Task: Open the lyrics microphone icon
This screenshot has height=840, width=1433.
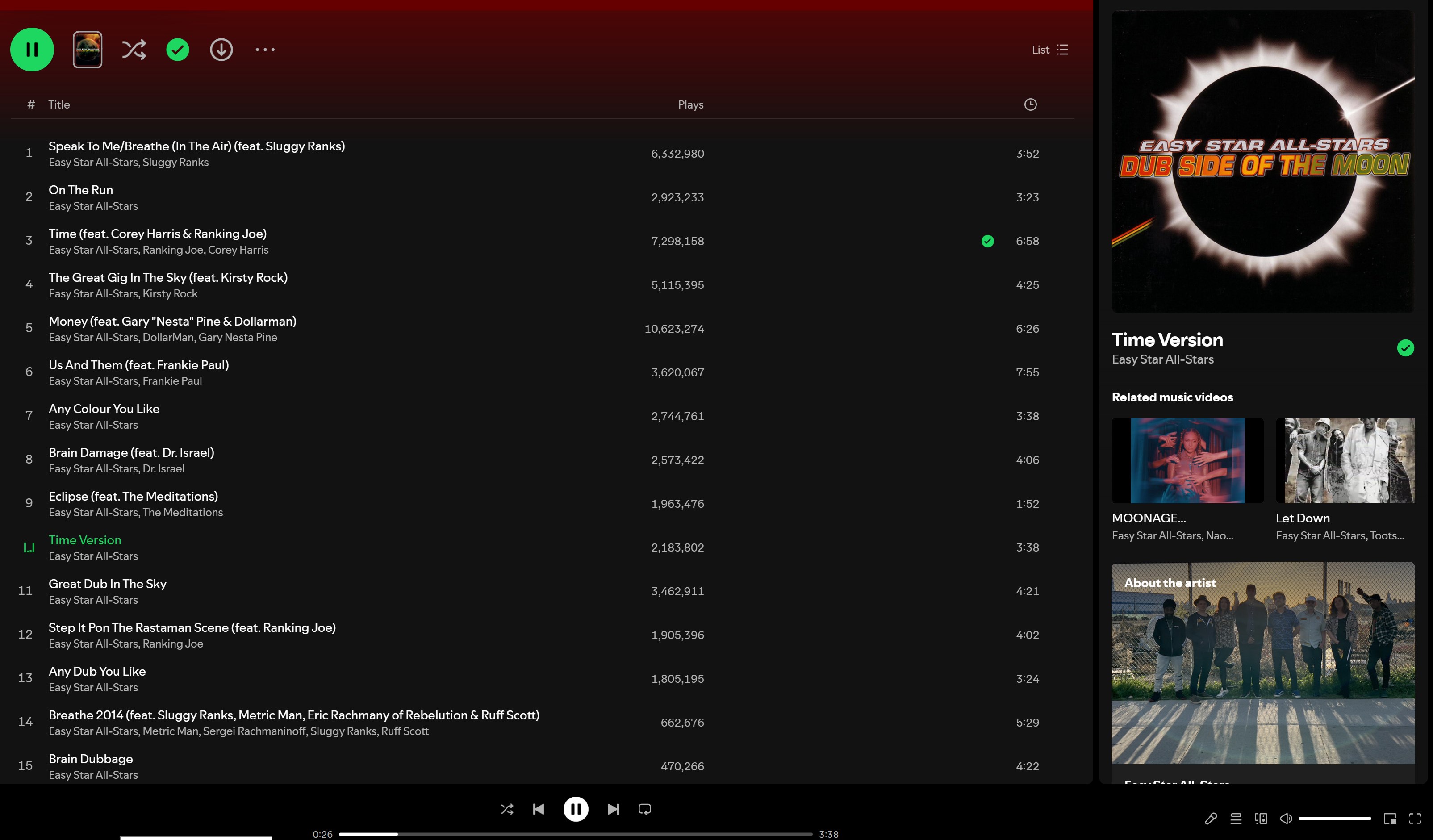Action: coord(1211,819)
